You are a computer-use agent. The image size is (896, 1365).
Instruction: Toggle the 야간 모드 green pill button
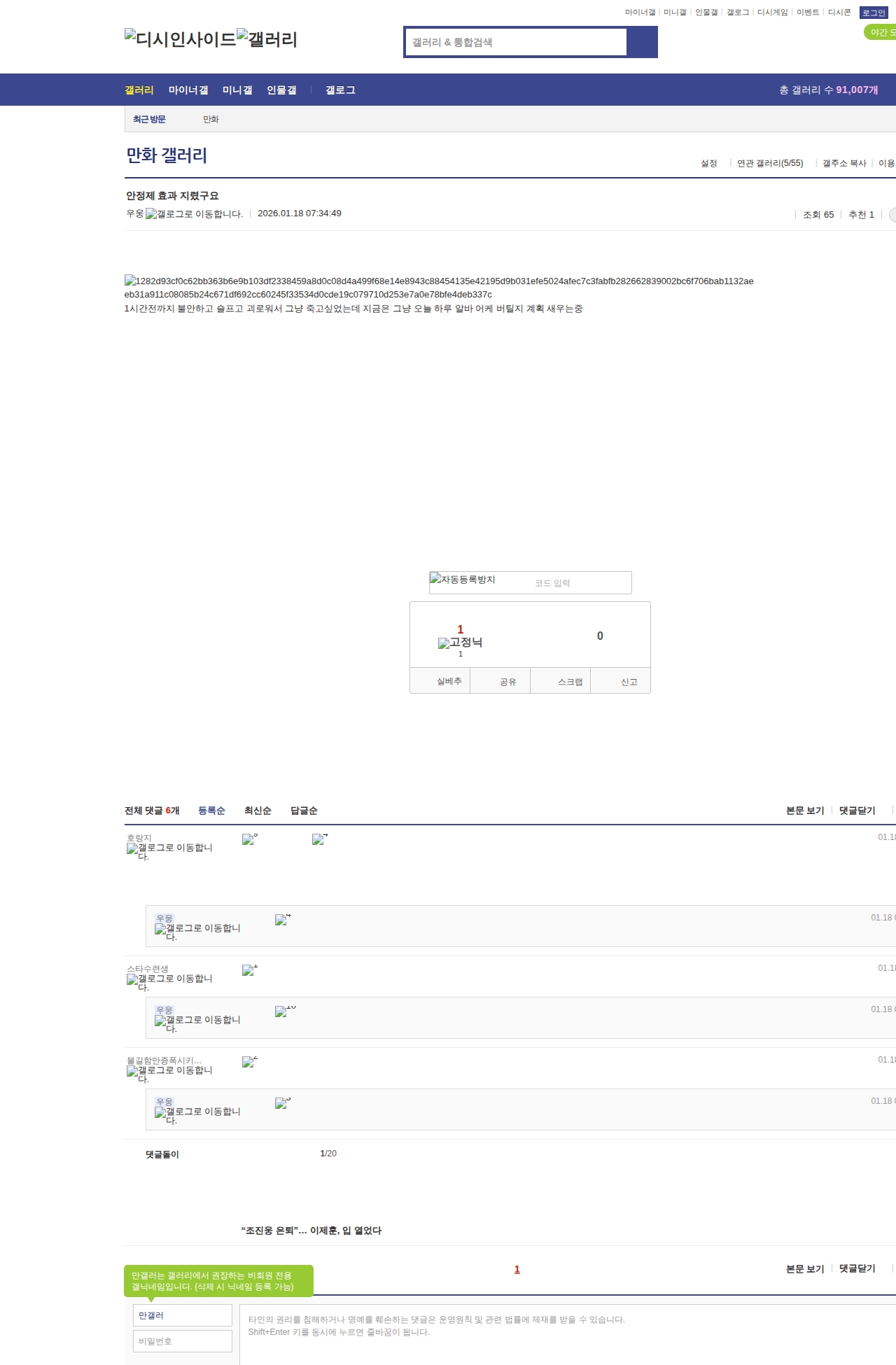pos(881,32)
